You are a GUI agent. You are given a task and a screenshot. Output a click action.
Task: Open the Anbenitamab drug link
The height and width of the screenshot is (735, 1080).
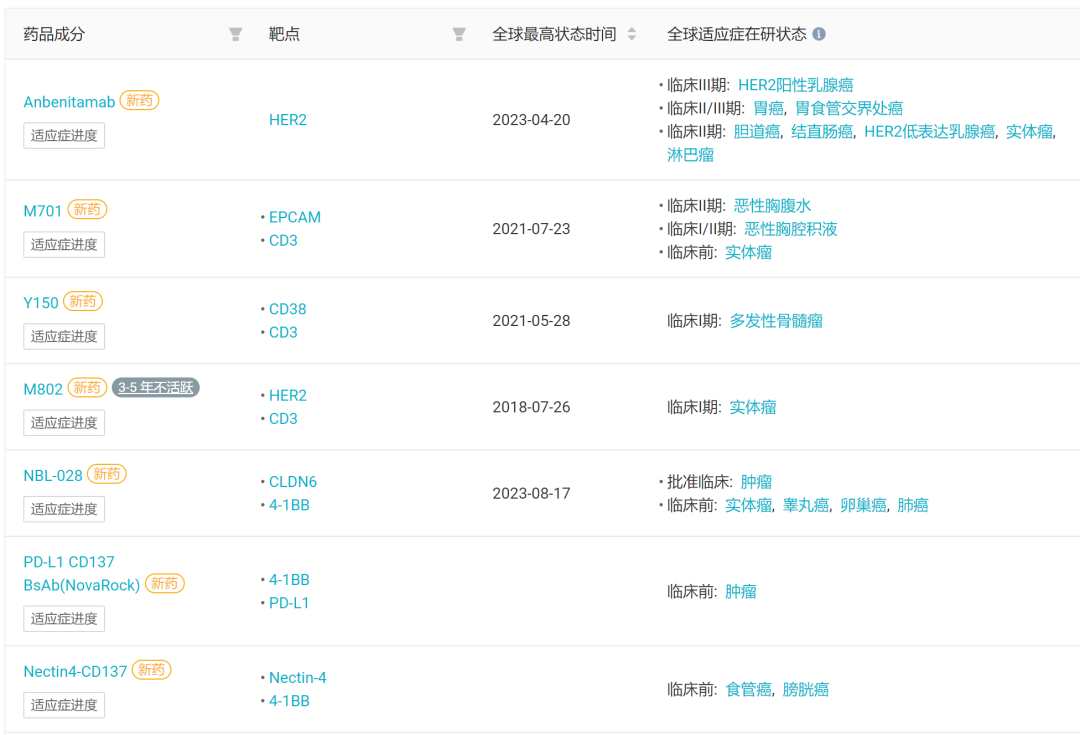pos(69,102)
